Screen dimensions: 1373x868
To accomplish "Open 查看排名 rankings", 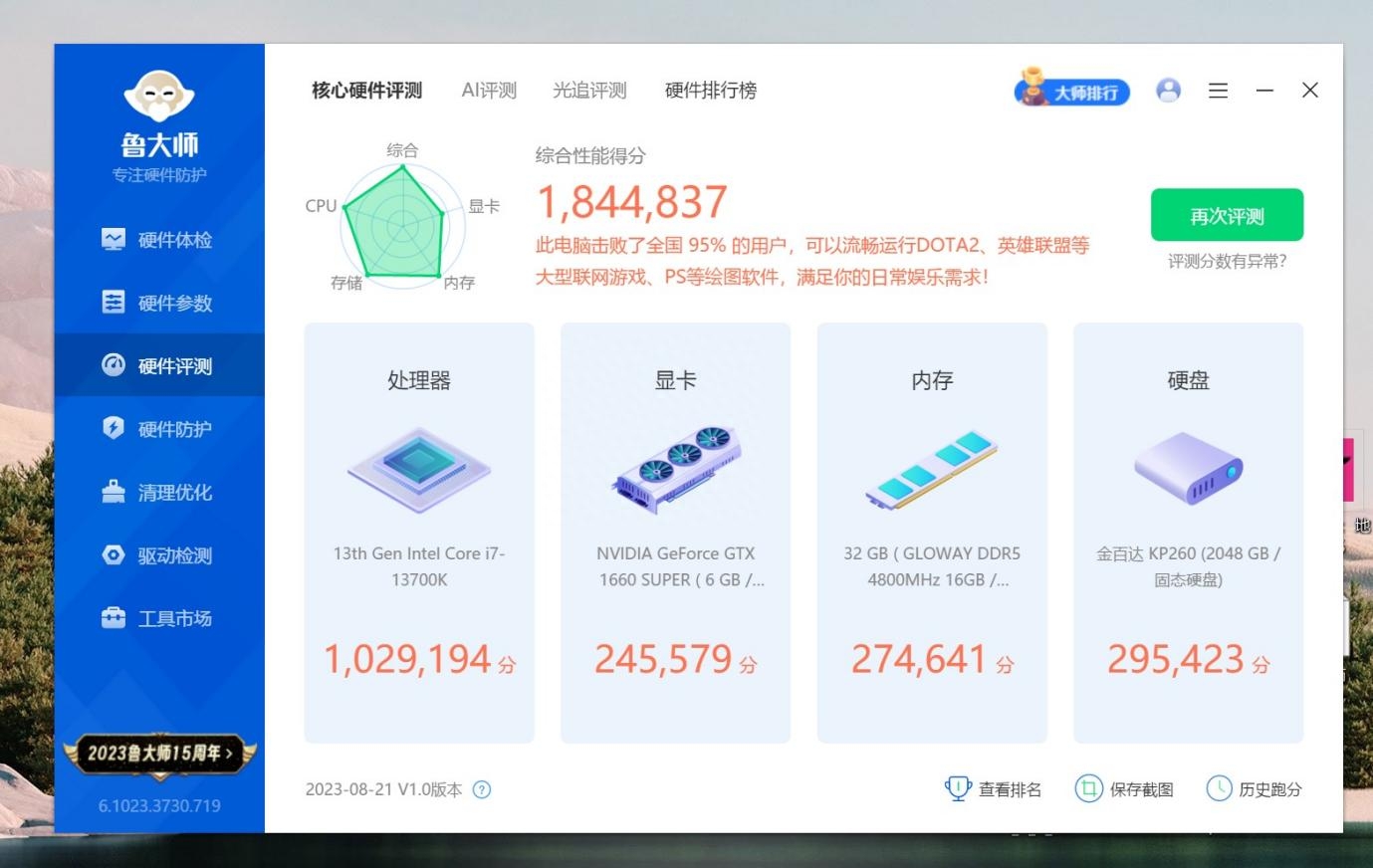I will [x=993, y=789].
